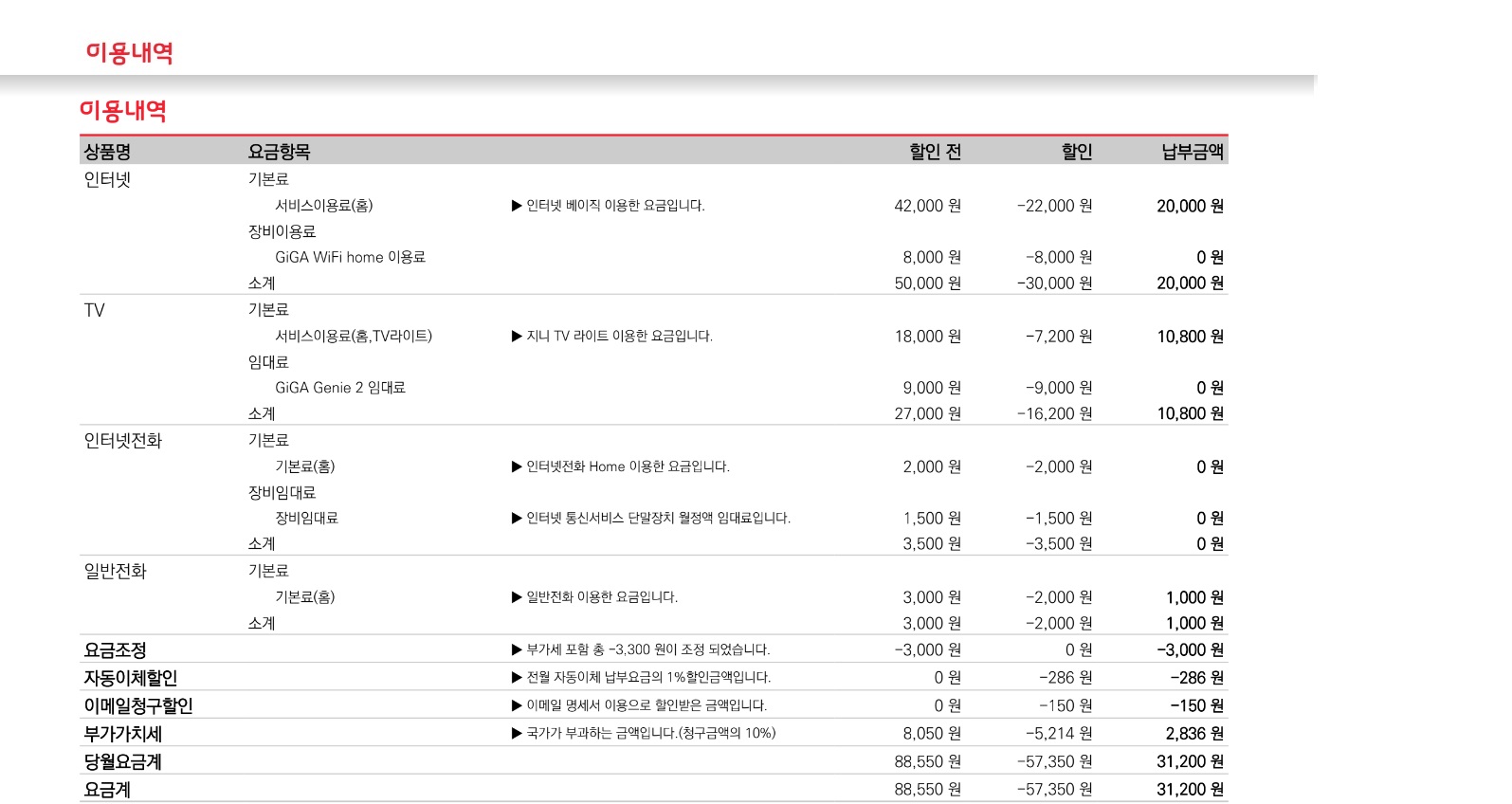Image resolution: width=1512 pixels, height=804 pixels.
Task: Select the 요금항목 column header
Action: coord(279,152)
